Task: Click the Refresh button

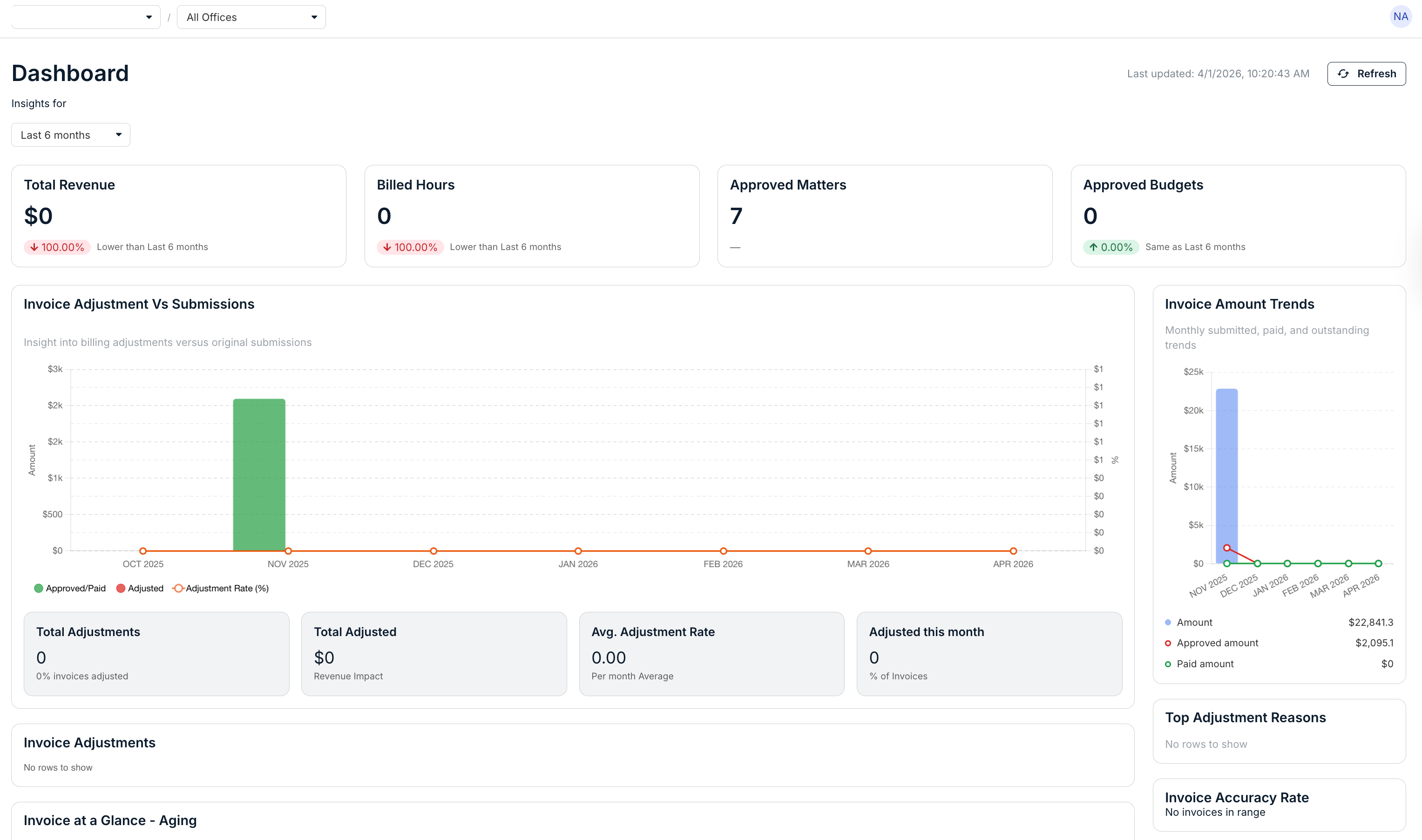Action: coord(1366,74)
